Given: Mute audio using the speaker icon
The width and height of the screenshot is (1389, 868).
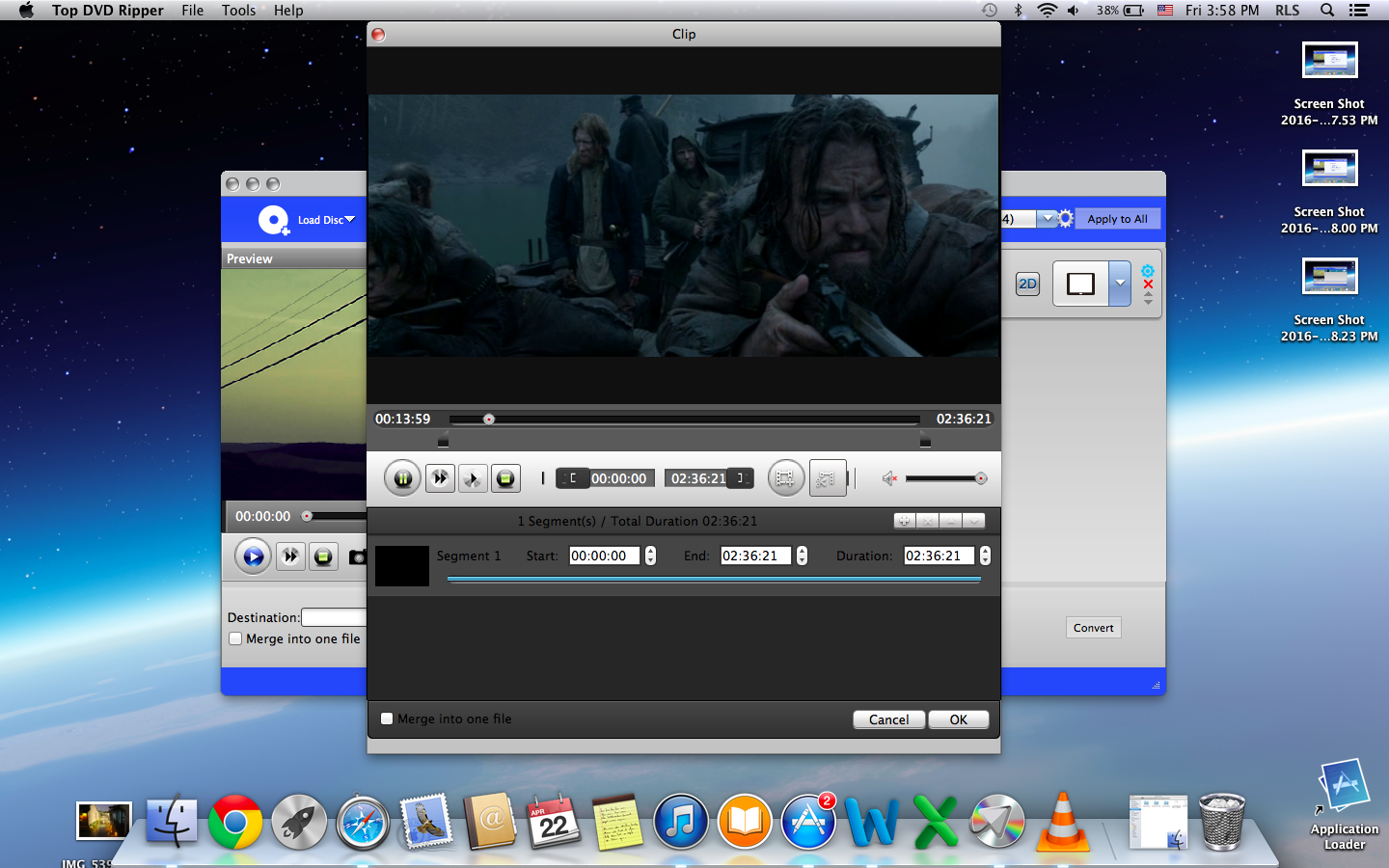Looking at the screenshot, I should [x=889, y=478].
